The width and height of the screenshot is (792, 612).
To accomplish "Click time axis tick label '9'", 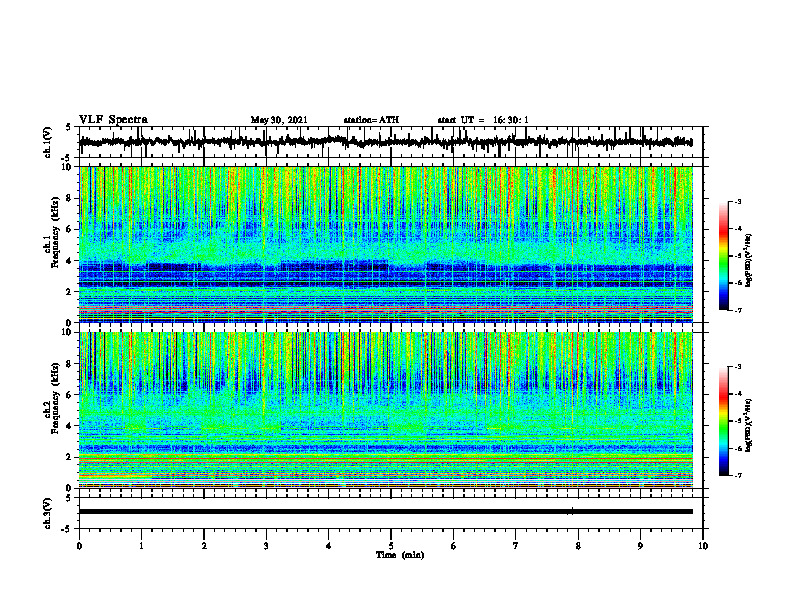I will pos(640,546).
